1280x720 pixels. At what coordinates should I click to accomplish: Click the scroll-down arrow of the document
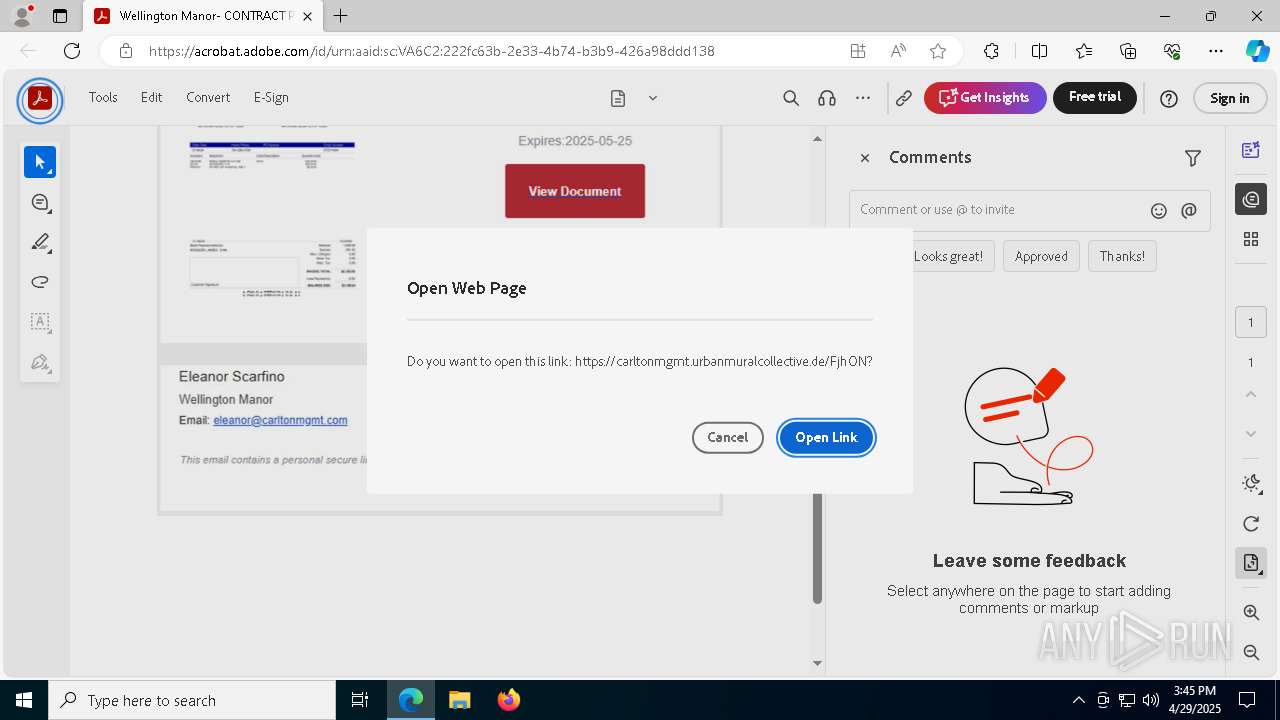point(817,663)
